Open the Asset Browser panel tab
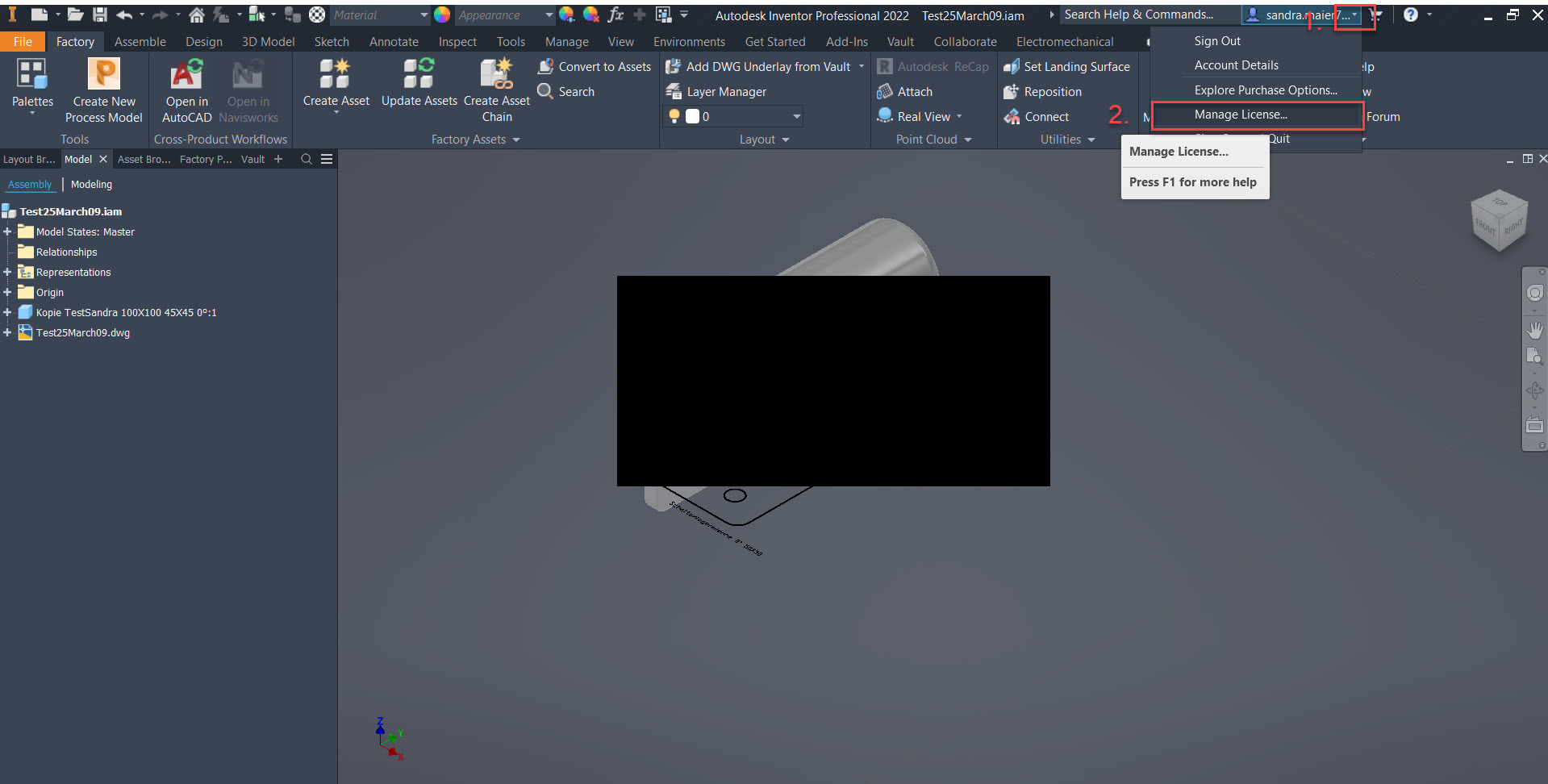The height and width of the screenshot is (784, 1548). coord(144,160)
